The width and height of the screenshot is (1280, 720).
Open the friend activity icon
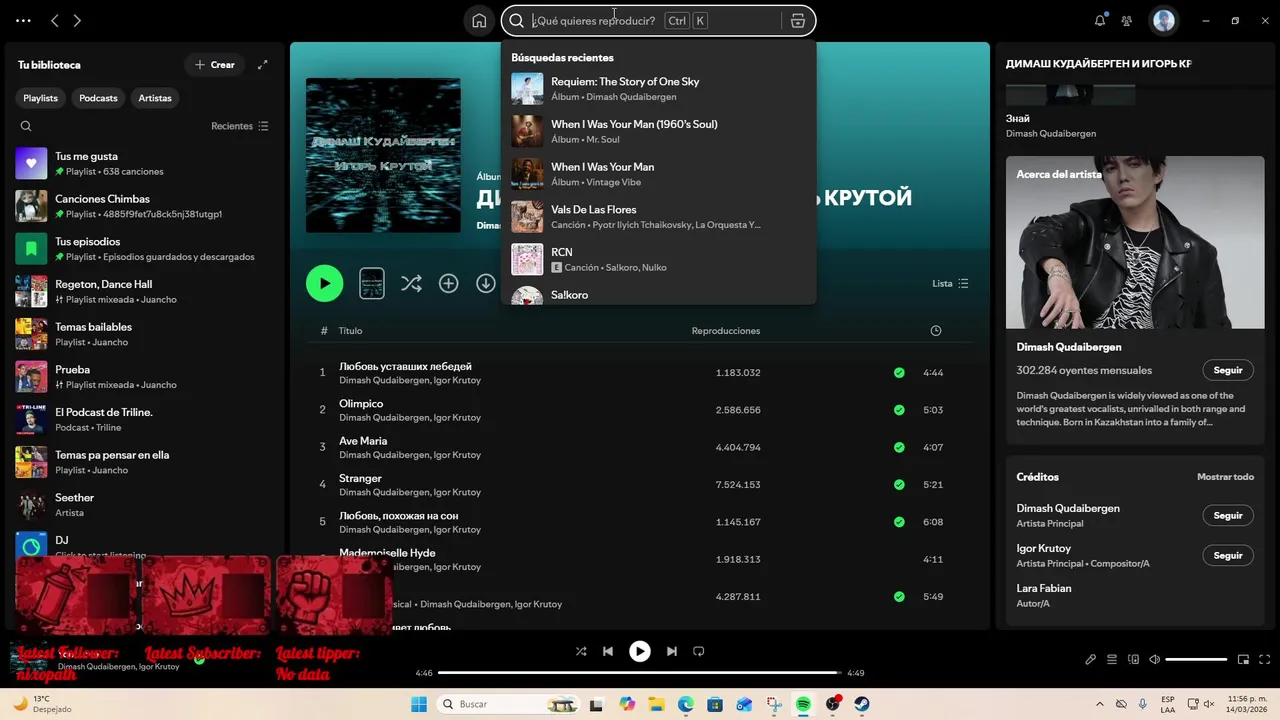1127,20
